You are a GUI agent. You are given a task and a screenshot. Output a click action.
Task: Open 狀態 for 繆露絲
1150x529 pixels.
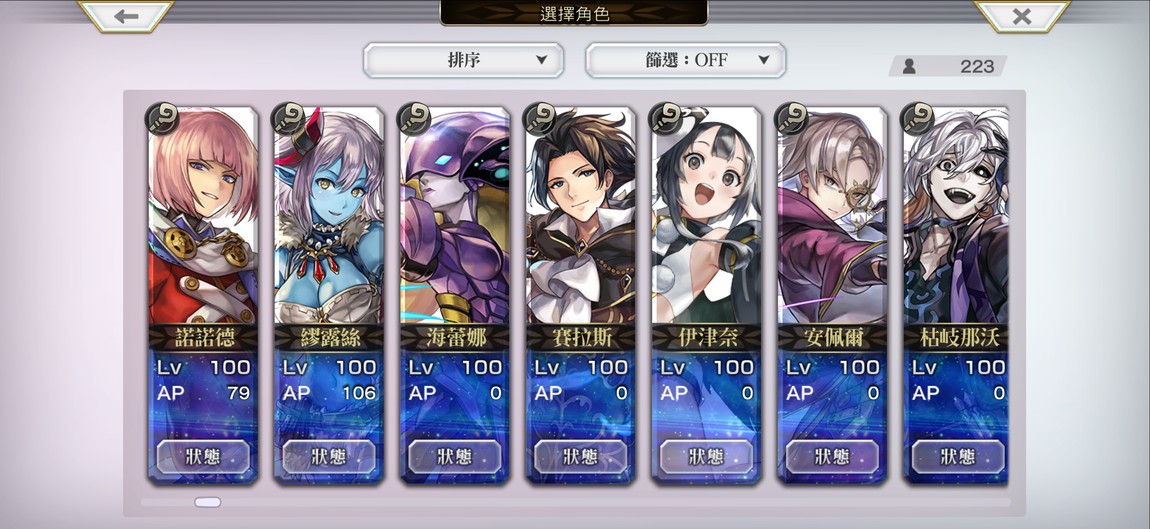point(329,457)
